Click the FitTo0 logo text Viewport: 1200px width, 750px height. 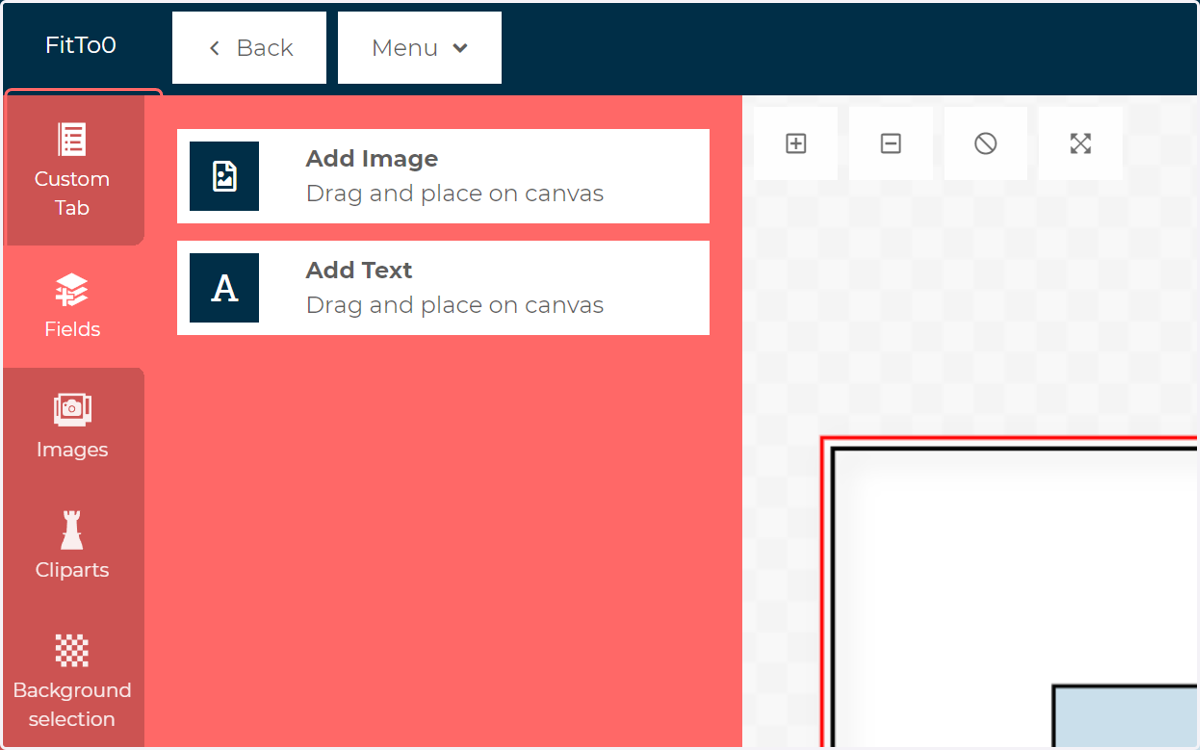pyautogui.click(x=81, y=45)
